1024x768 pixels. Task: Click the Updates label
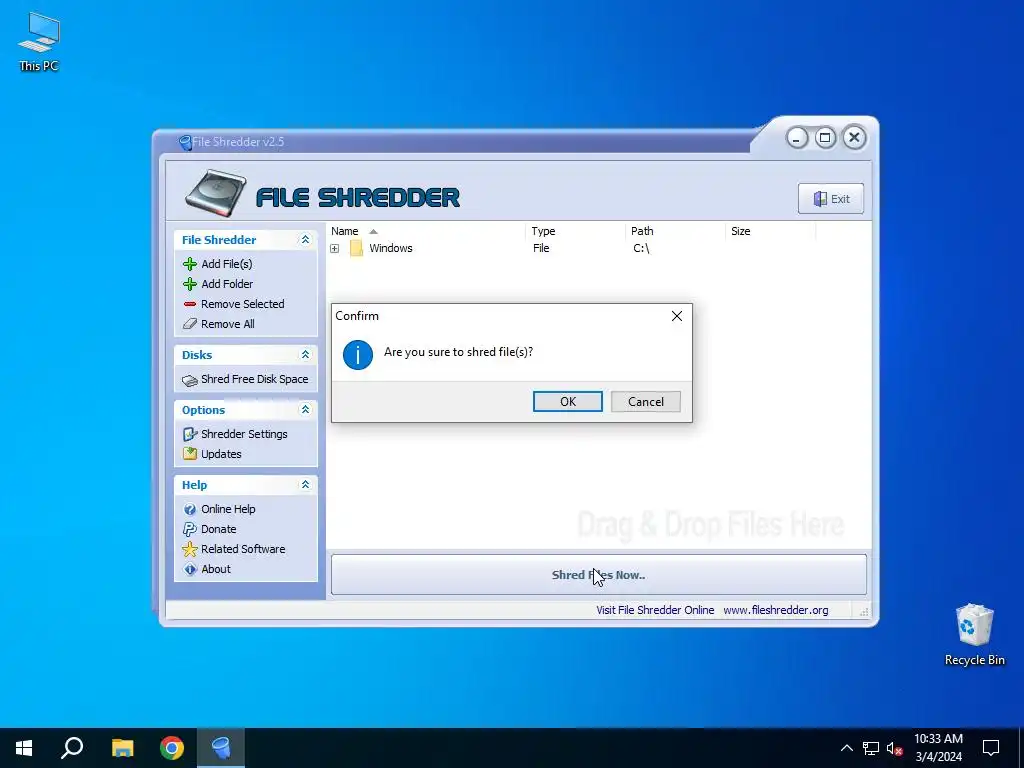pyautogui.click(x=221, y=454)
